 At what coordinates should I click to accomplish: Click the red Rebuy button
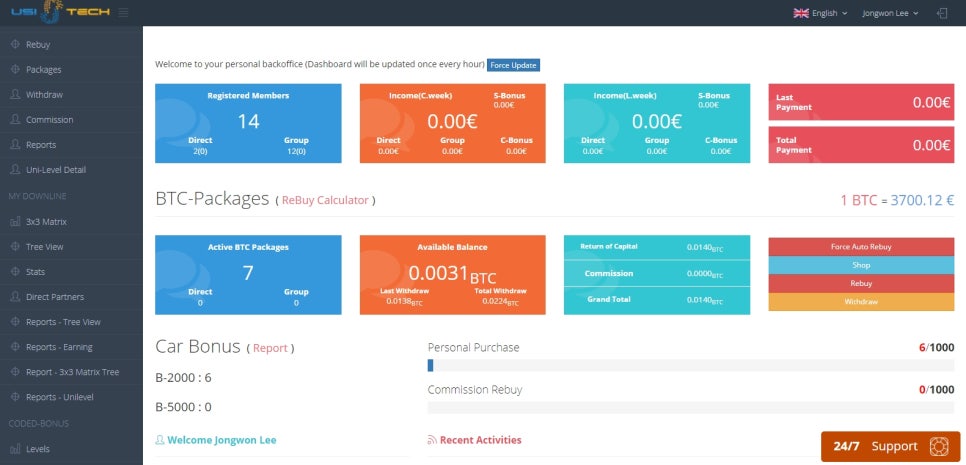(x=861, y=283)
